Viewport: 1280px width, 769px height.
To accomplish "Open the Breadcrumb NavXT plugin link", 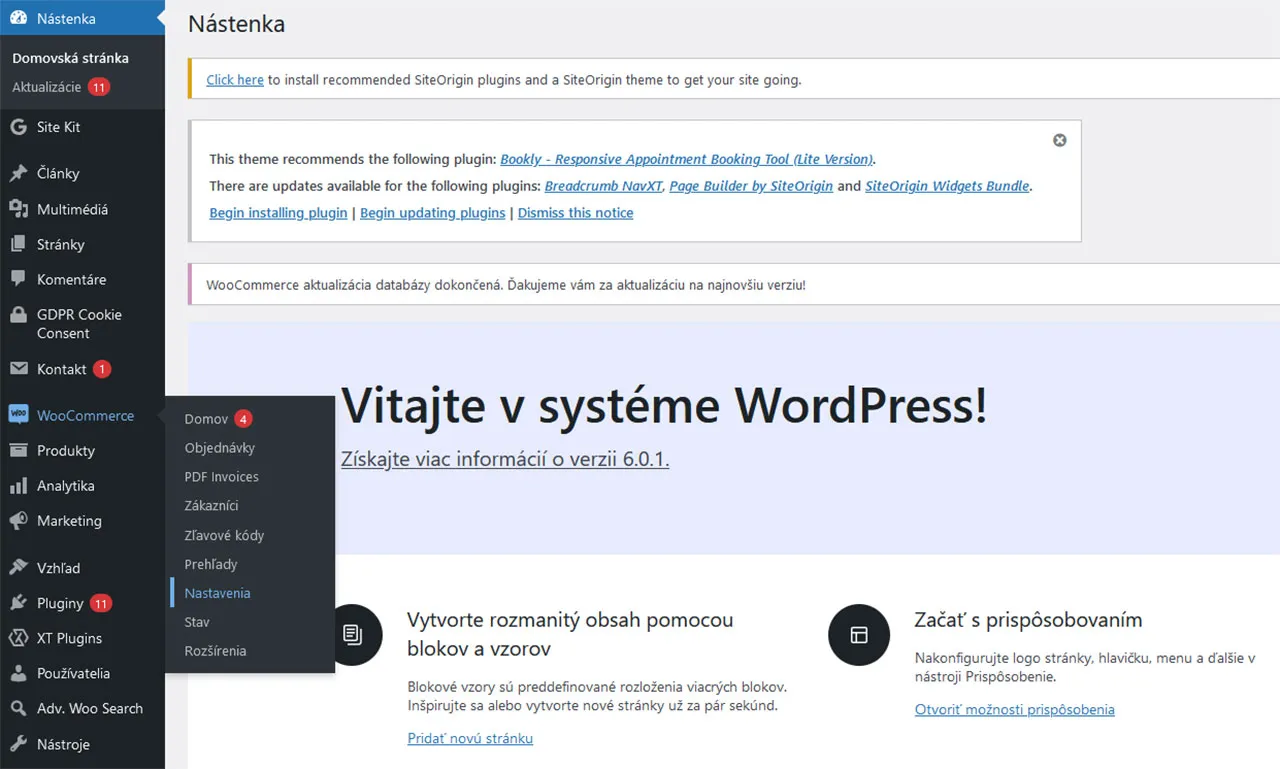I will pos(604,186).
